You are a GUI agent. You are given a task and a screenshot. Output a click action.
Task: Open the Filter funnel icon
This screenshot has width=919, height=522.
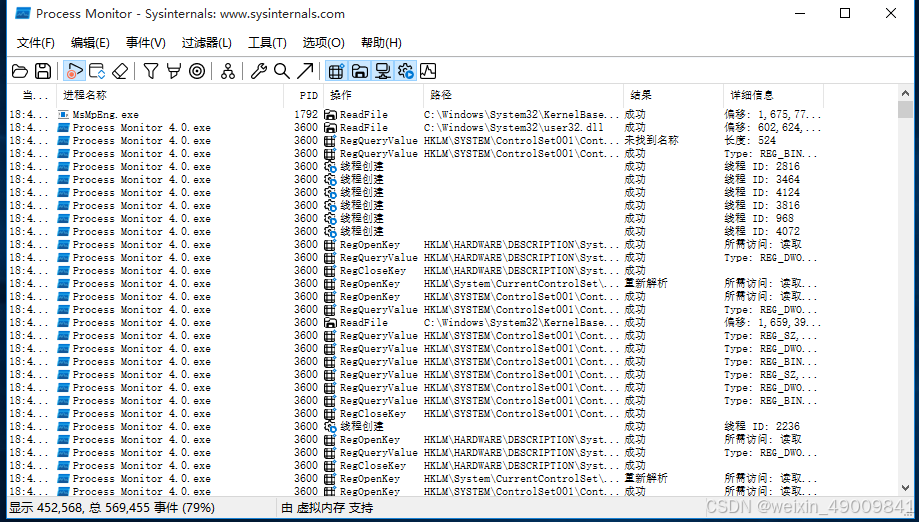(x=151, y=71)
